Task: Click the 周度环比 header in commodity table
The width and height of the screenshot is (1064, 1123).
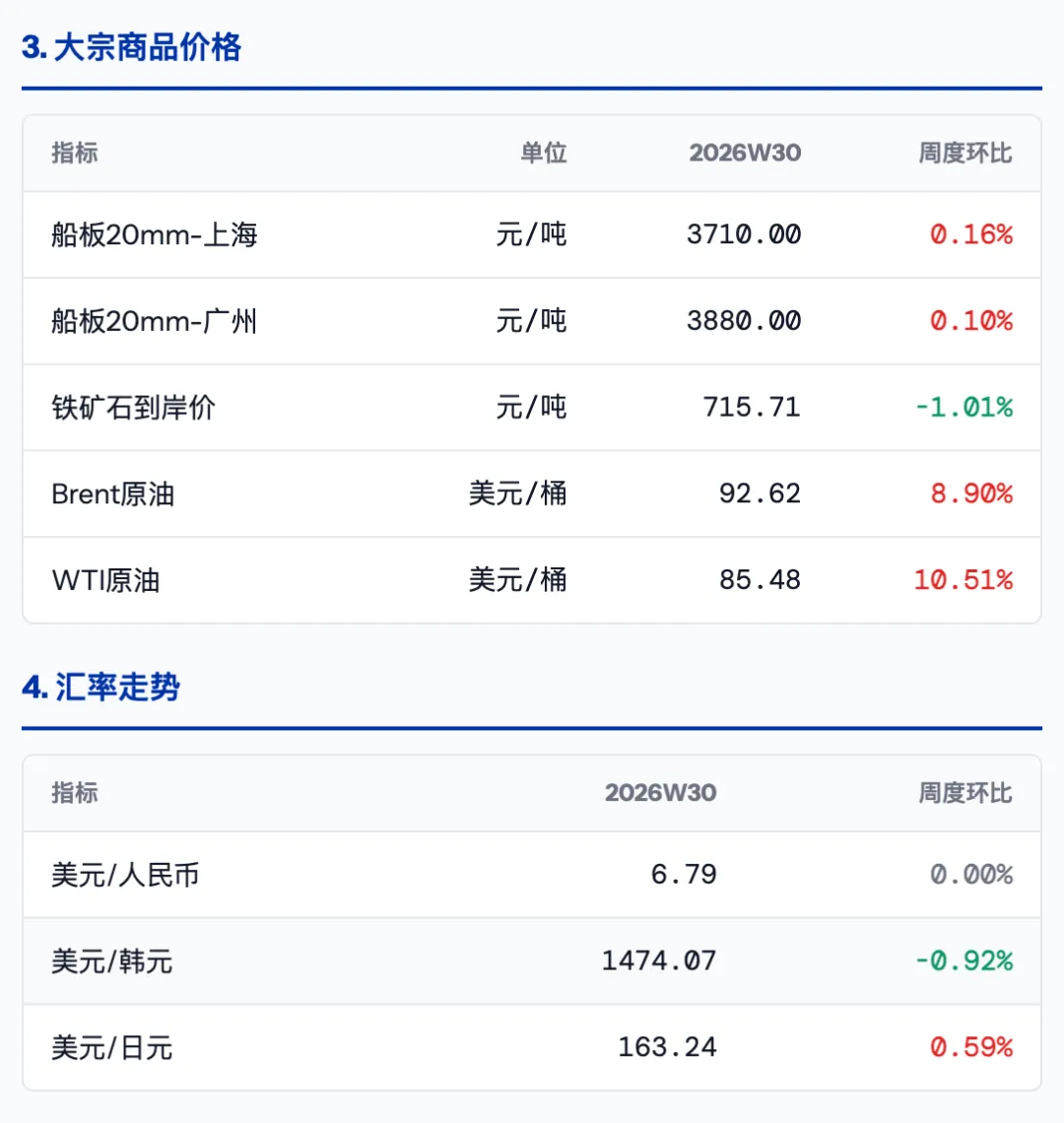Action: 965,154
